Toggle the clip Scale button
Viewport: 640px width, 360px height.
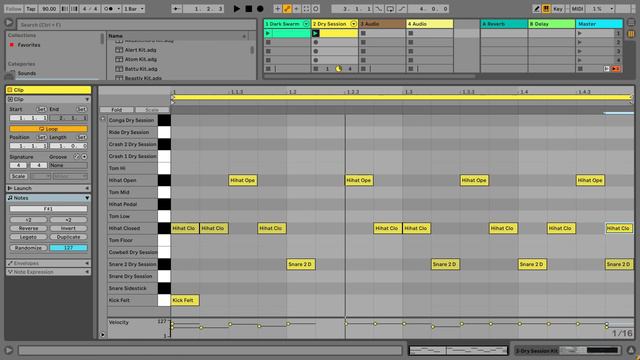tap(18, 176)
